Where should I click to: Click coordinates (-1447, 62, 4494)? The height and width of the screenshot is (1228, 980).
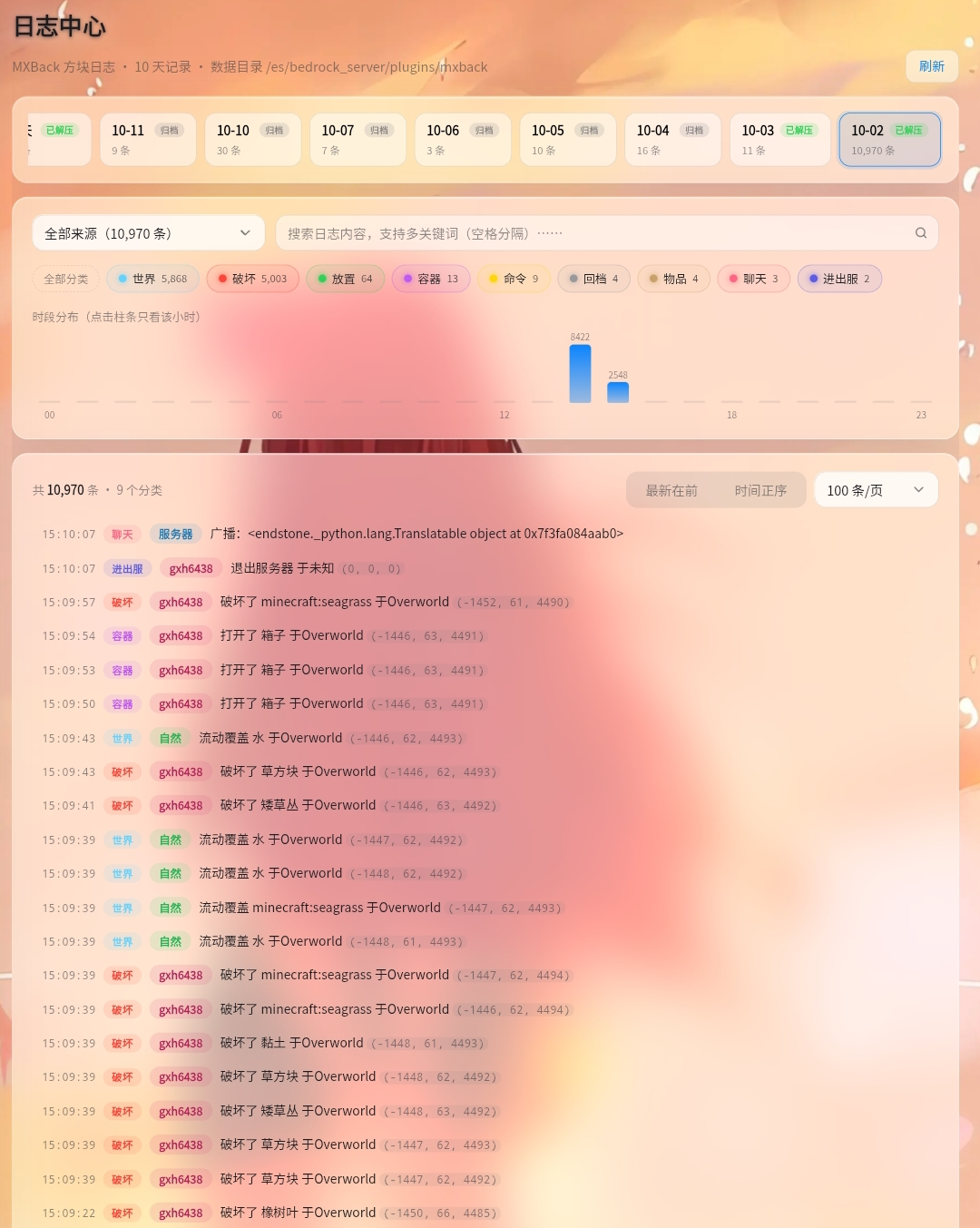click(x=514, y=976)
